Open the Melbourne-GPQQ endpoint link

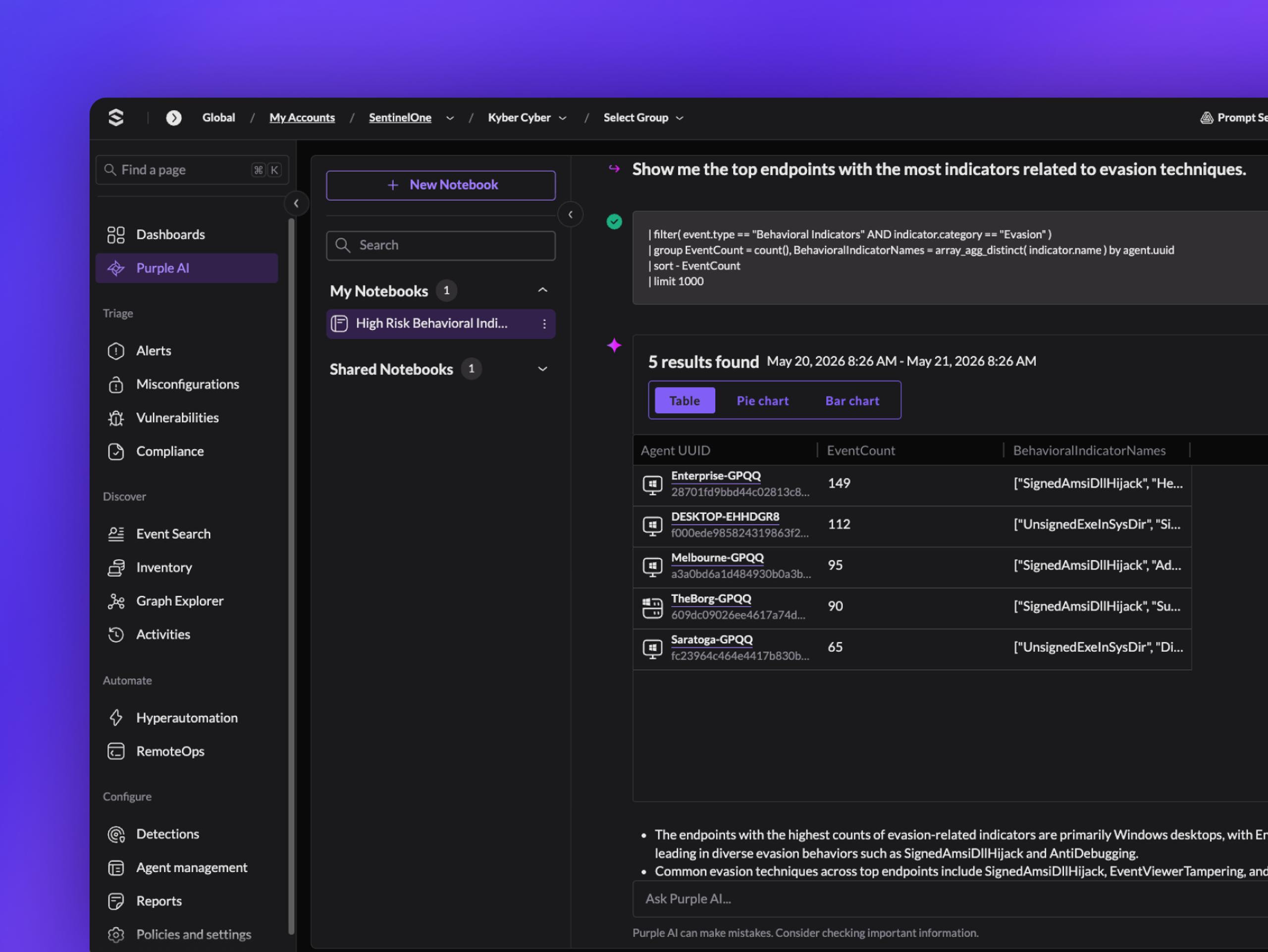pos(717,558)
